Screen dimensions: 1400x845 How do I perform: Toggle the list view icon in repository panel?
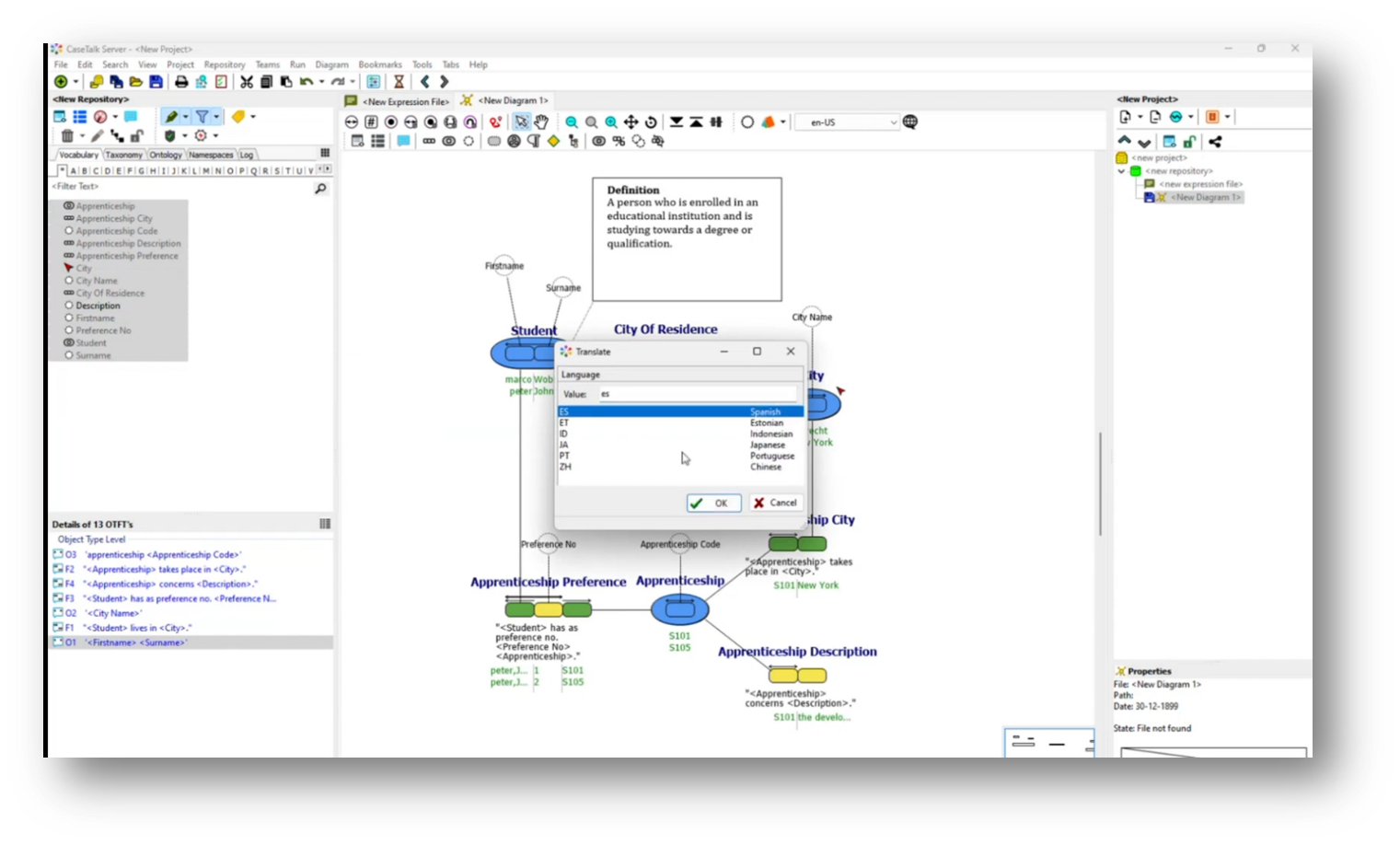[80, 117]
